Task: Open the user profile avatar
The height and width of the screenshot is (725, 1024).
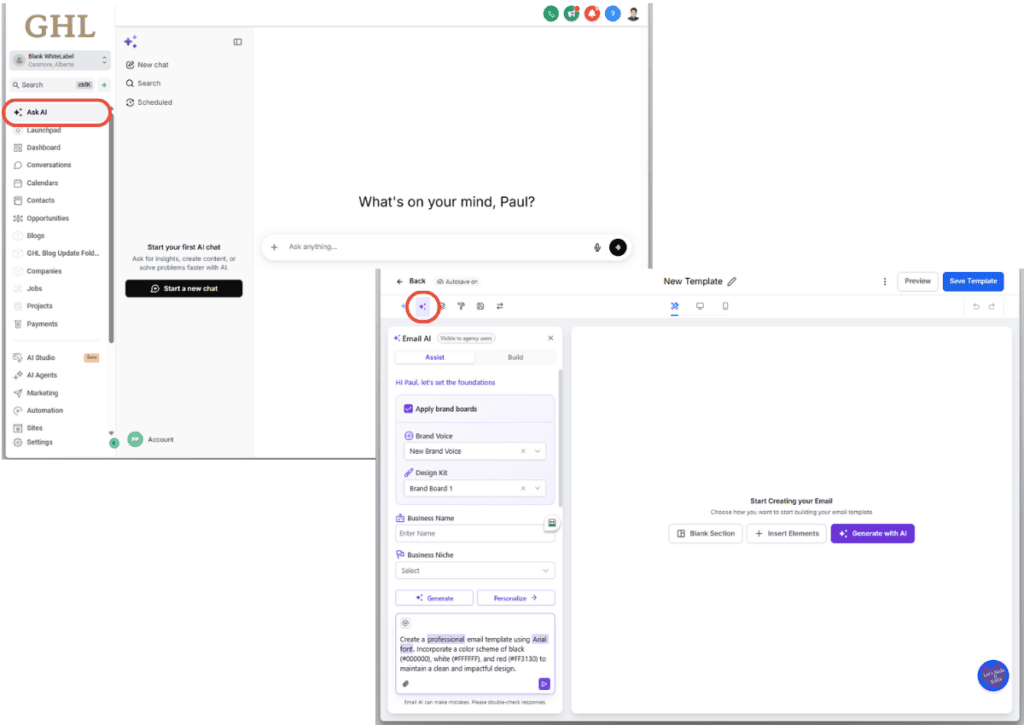Action: 633,14
